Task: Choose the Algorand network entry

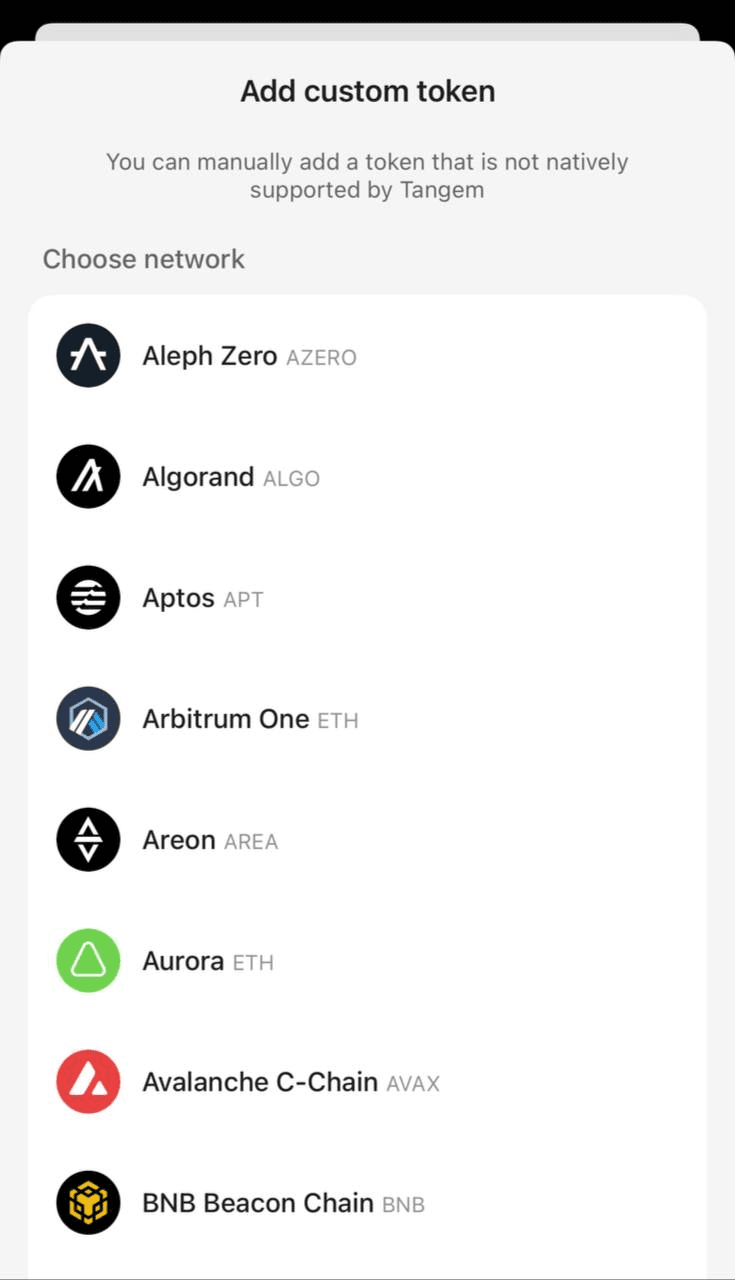Action: click(367, 477)
